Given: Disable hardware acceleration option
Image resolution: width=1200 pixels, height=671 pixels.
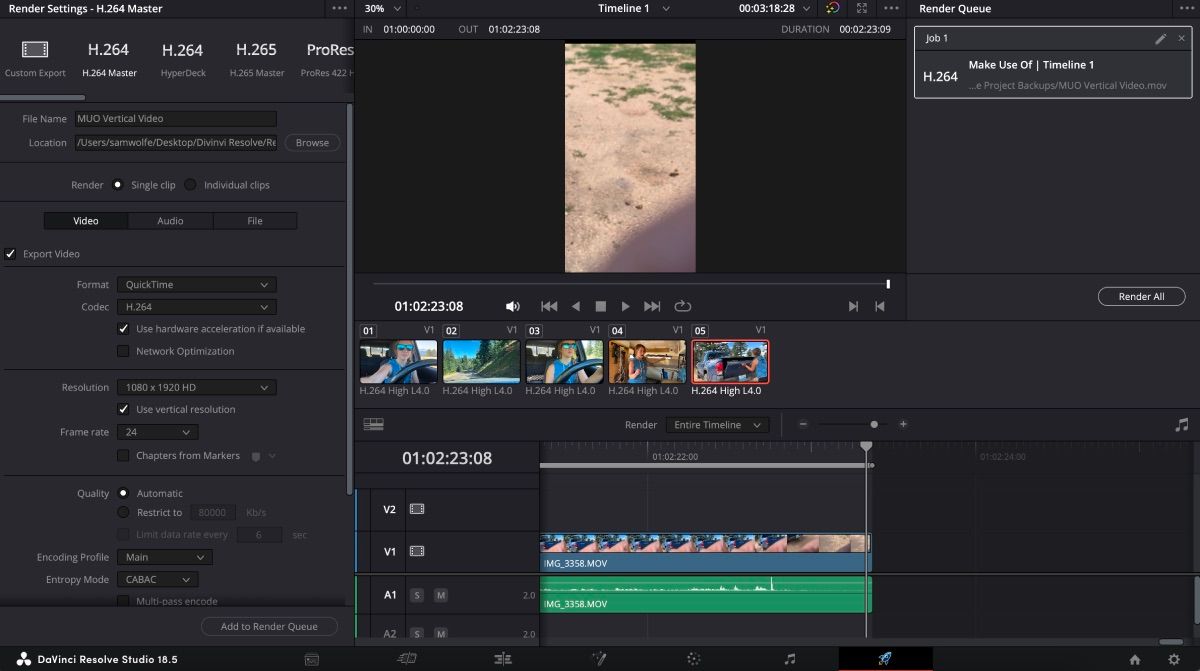Looking at the screenshot, I should pos(123,329).
